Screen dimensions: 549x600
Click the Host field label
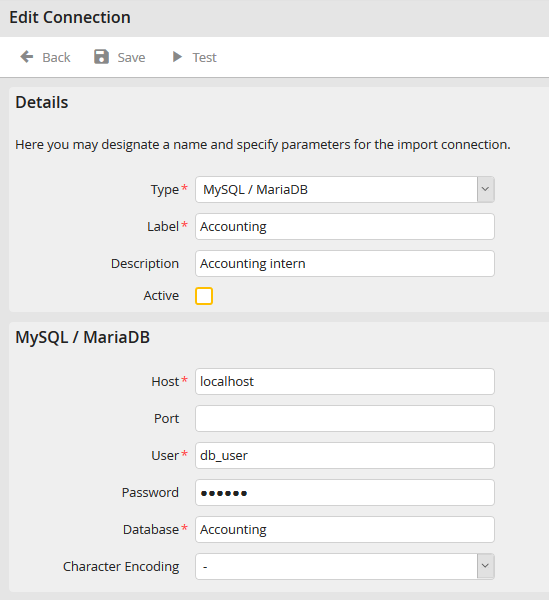[x=165, y=382]
